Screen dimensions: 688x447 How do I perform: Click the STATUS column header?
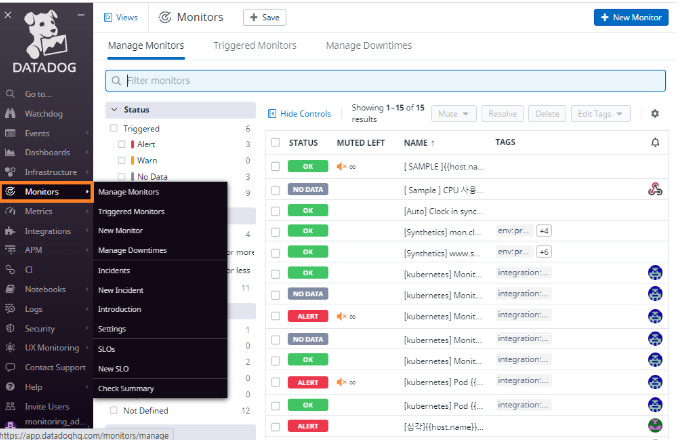303,143
